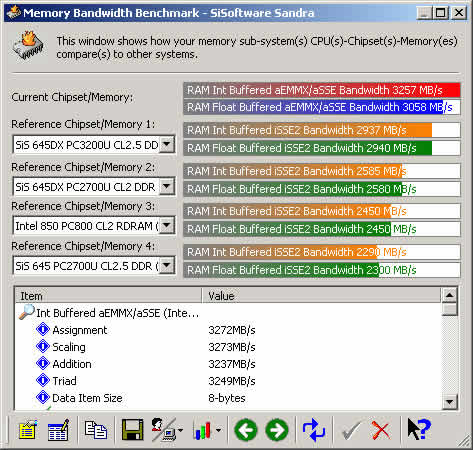
Task: Click the context help arrow with question mark
Action: (419, 429)
